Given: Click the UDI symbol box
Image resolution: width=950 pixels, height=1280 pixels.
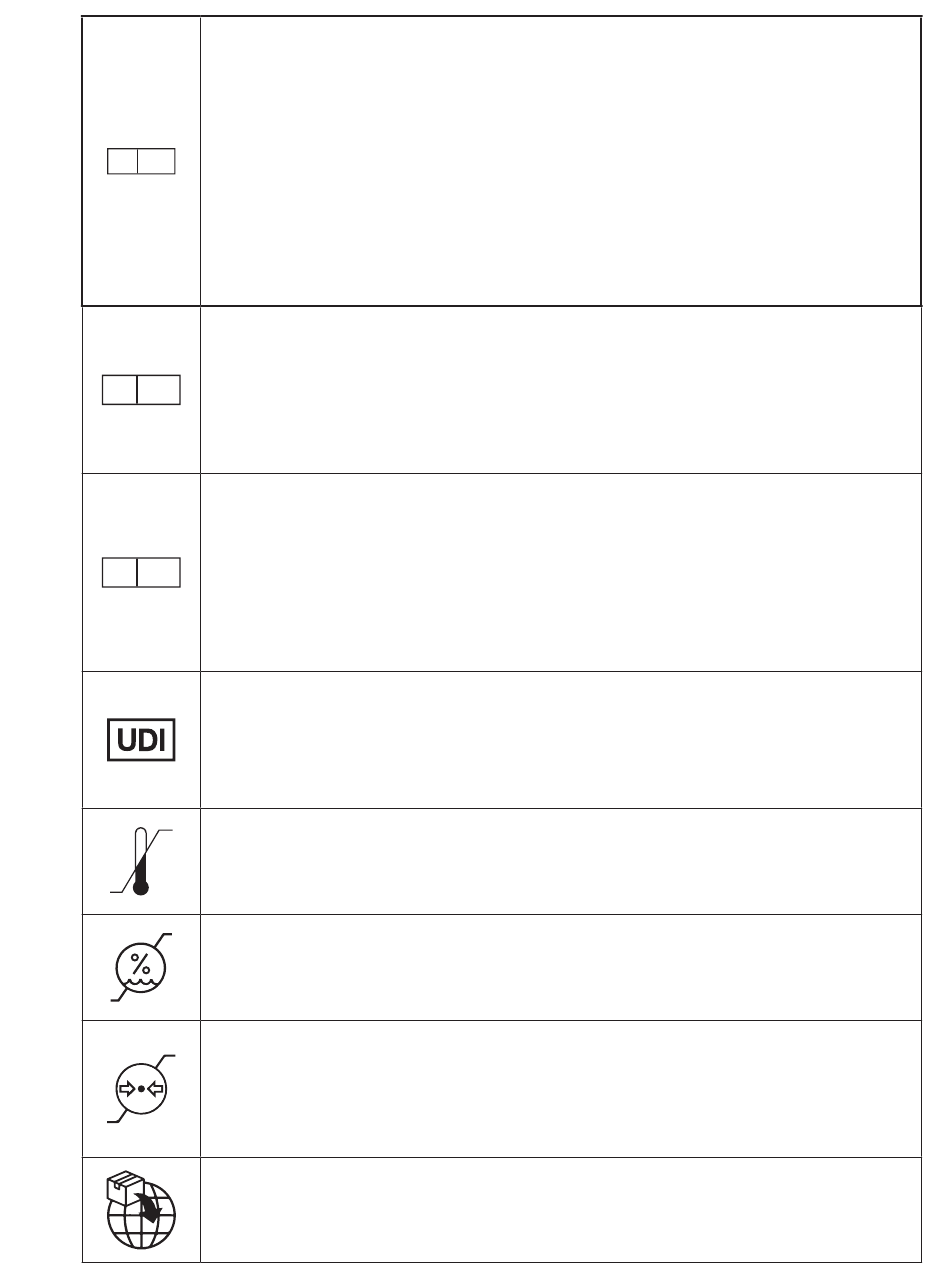Looking at the screenshot, I should 141,739.
